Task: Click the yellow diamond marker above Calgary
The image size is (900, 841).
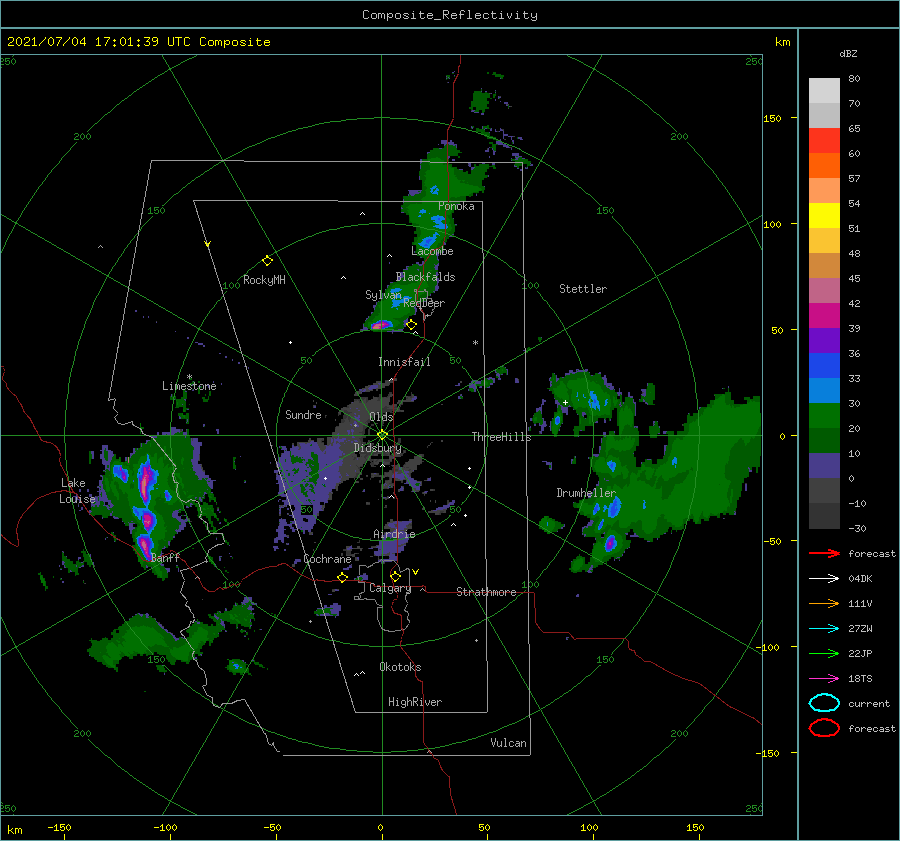Action: click(395, 576)
